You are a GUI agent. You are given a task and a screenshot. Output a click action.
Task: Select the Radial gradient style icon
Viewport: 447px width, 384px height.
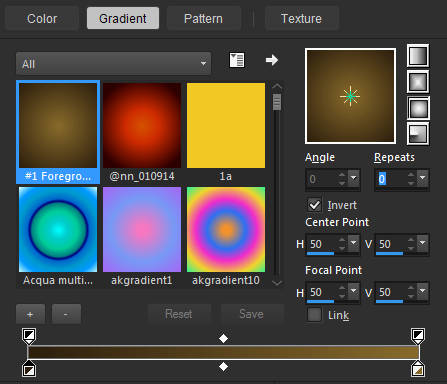click(x=418, y=134)
